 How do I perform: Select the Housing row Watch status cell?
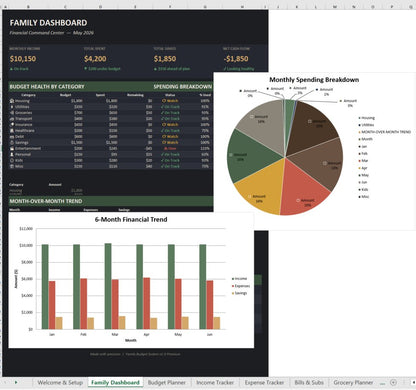coord(170,101)
